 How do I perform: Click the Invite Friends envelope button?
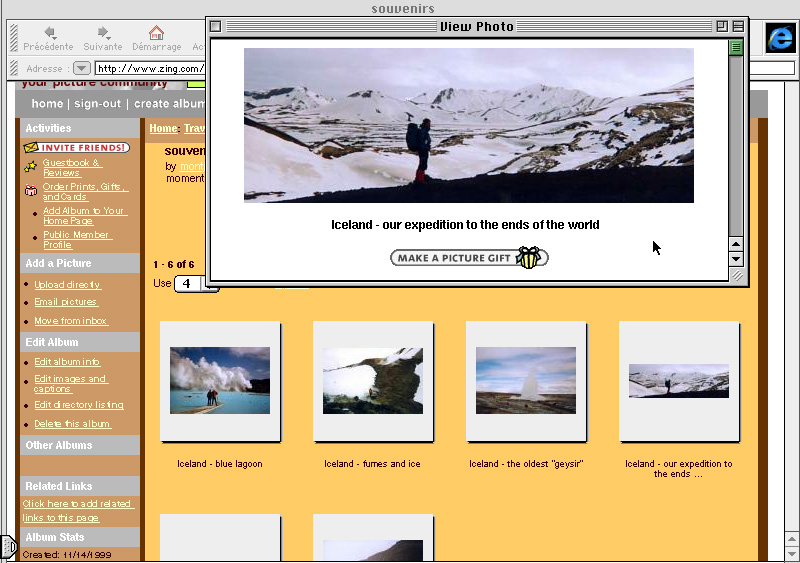pos(77,148)
